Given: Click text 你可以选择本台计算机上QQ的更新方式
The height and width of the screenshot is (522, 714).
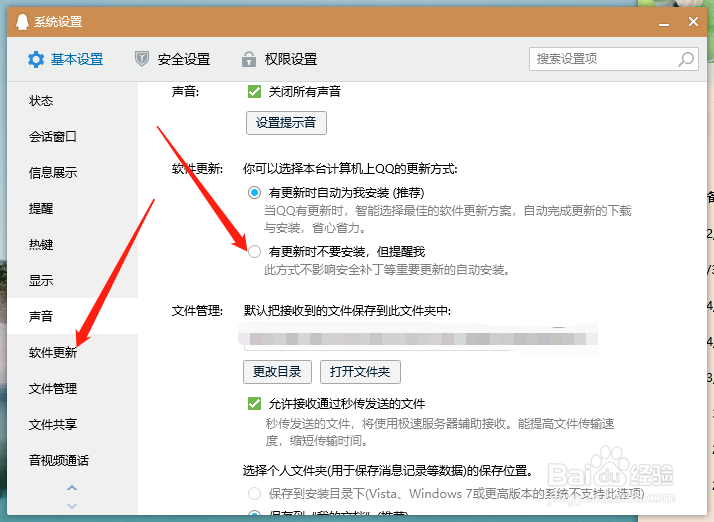Looking at the screenshot, I should 350,169.
